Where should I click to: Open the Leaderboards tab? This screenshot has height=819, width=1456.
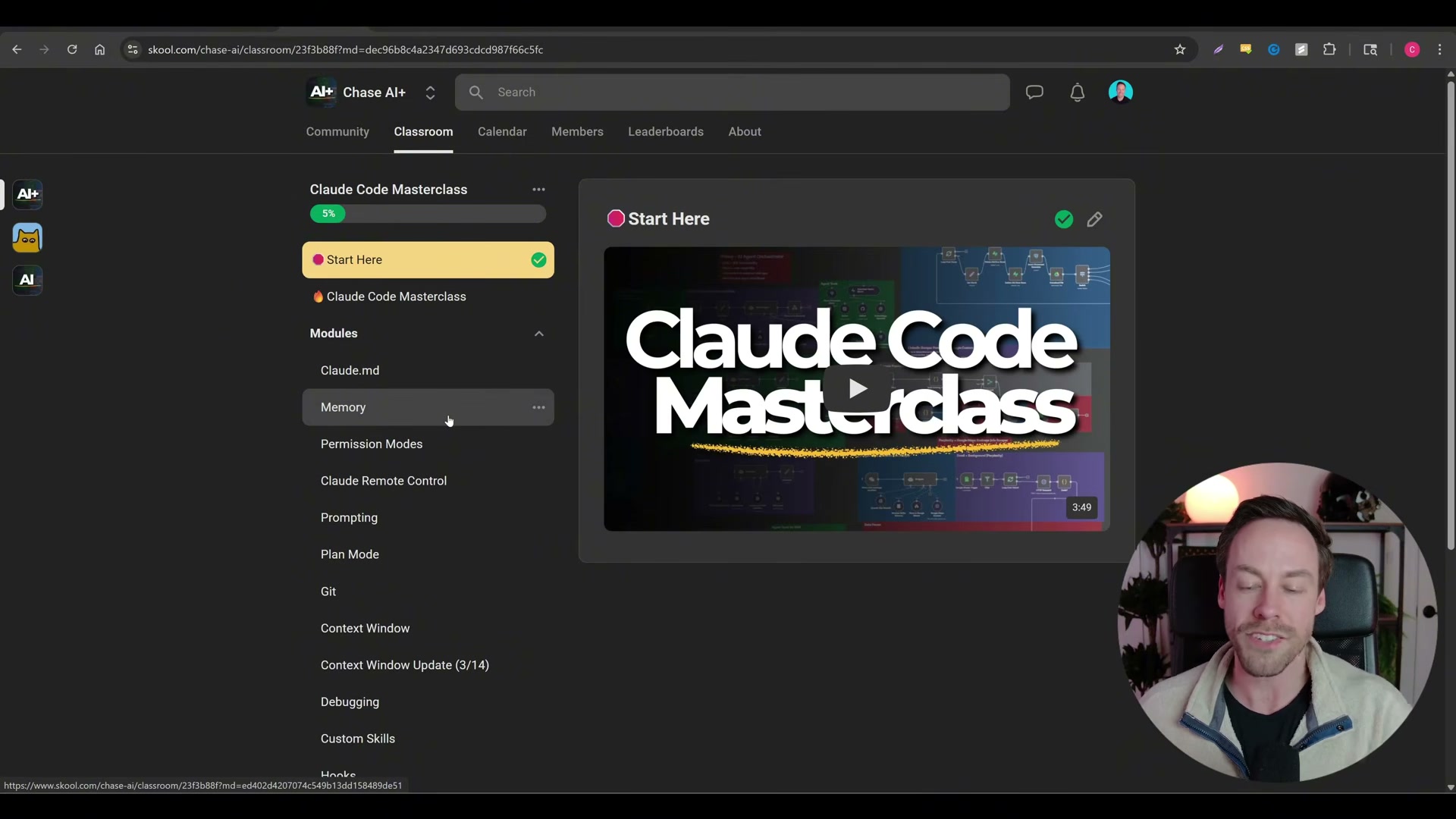(666, 131)
